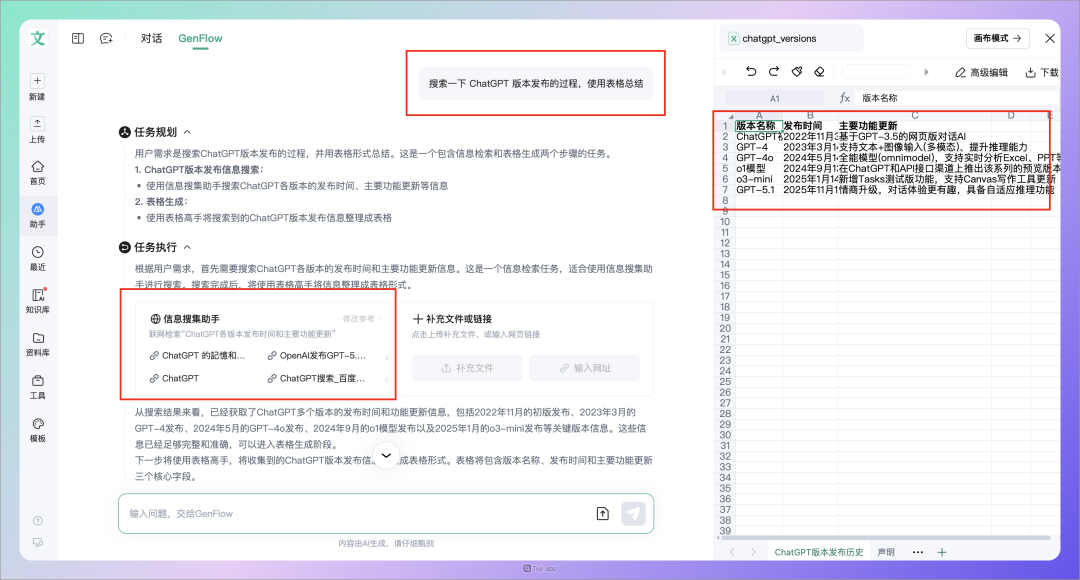Click the send message paper plane icon
1080x580 pixels.
(633, 513)
